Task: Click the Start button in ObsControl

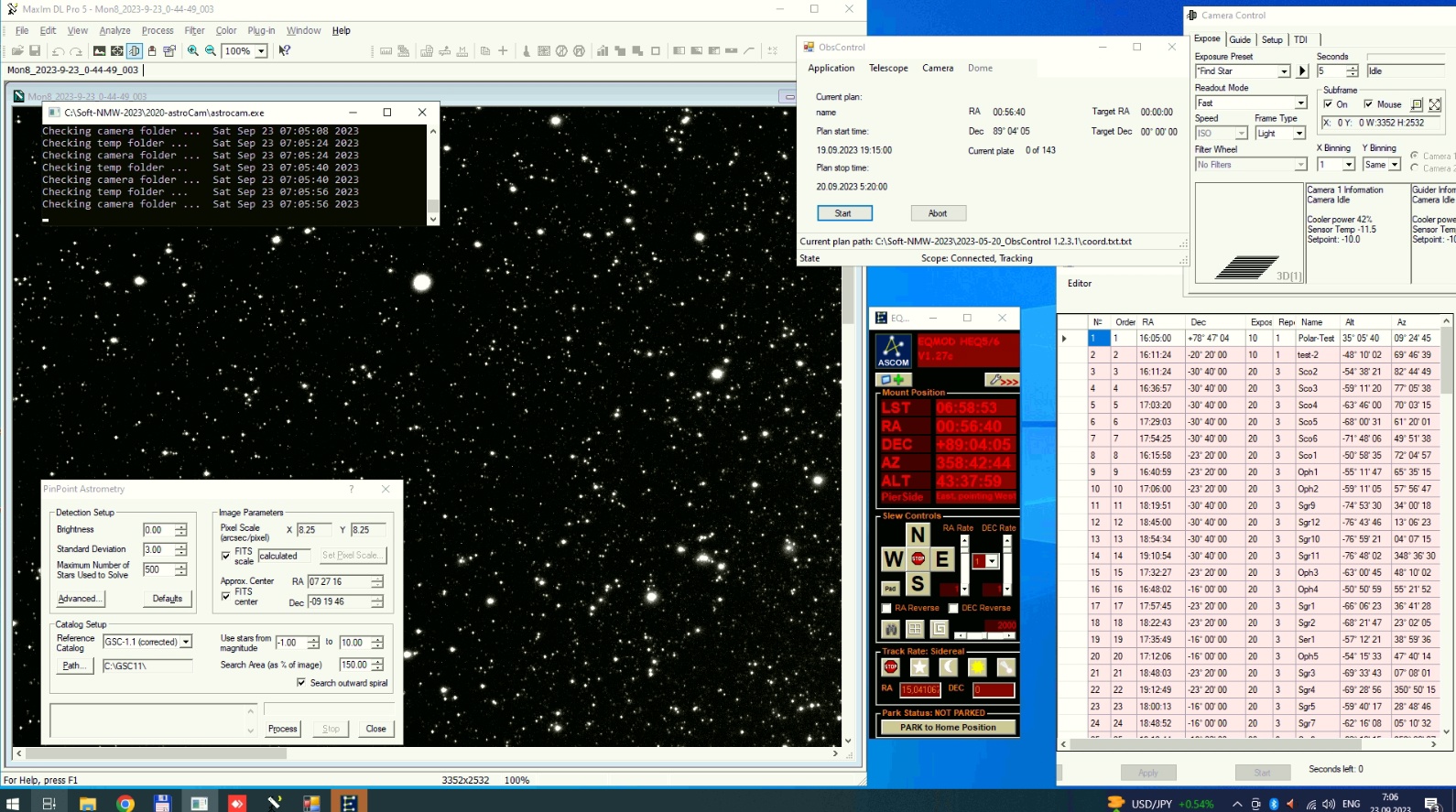Action: pyautogui.click(x=843, y=213)
